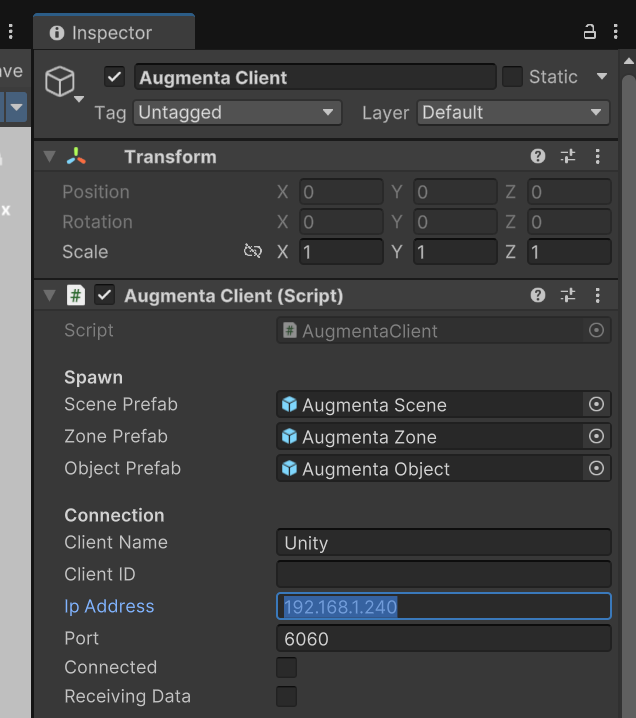Toggle the GameObject active checkbox
Viewport: 636px width, 718px height.
(x=115, y=77)
